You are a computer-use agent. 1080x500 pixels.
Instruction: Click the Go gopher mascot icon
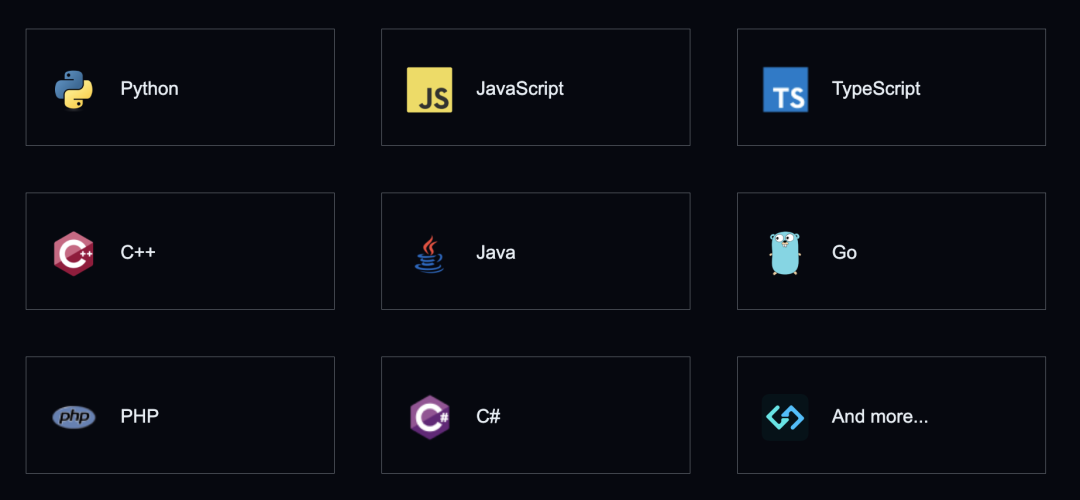pyautogui.click(x=785, y=253)
